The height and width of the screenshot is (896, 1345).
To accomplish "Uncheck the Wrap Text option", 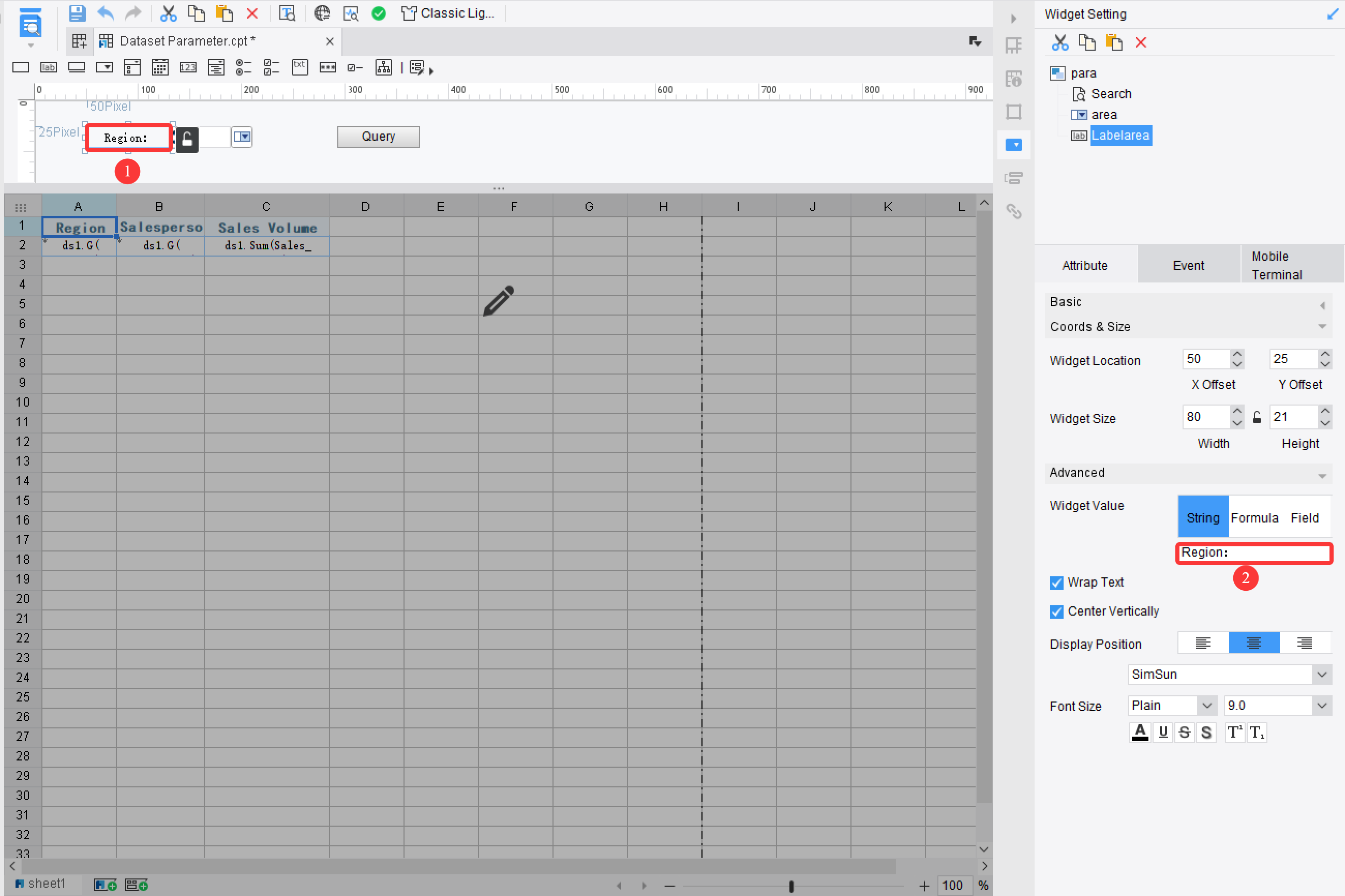I will [x=1056, y=583].
